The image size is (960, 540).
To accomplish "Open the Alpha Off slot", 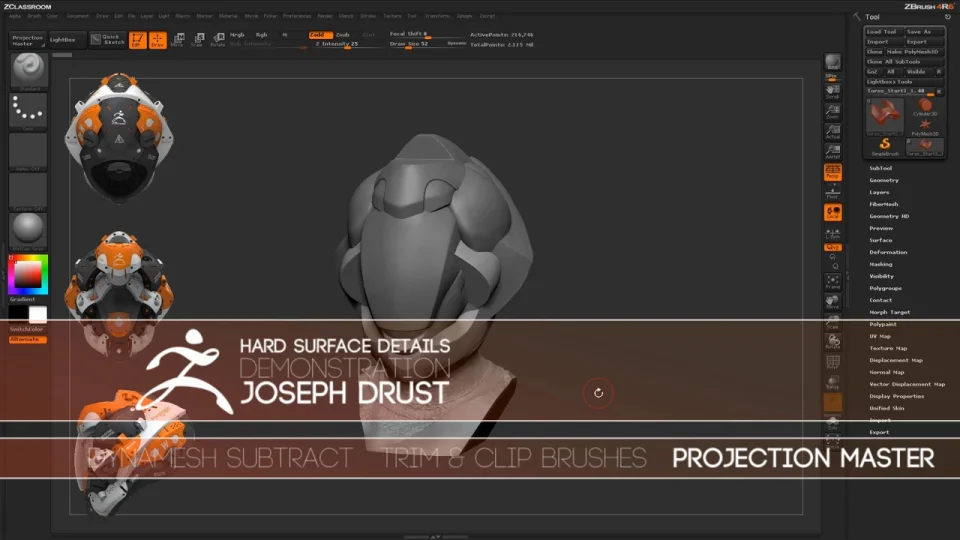I will (28, 151).
